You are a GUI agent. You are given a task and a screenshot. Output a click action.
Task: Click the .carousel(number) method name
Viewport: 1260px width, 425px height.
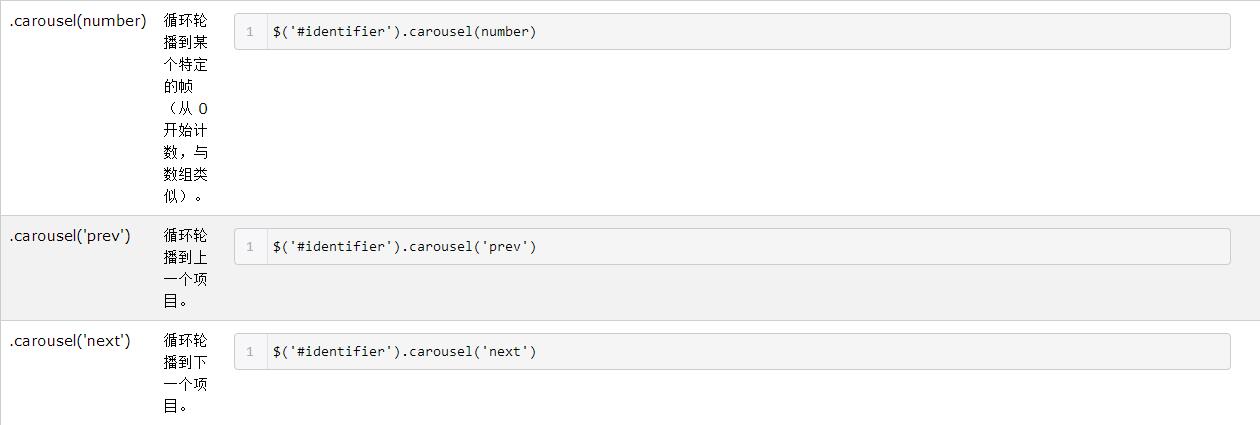point(77,21)
